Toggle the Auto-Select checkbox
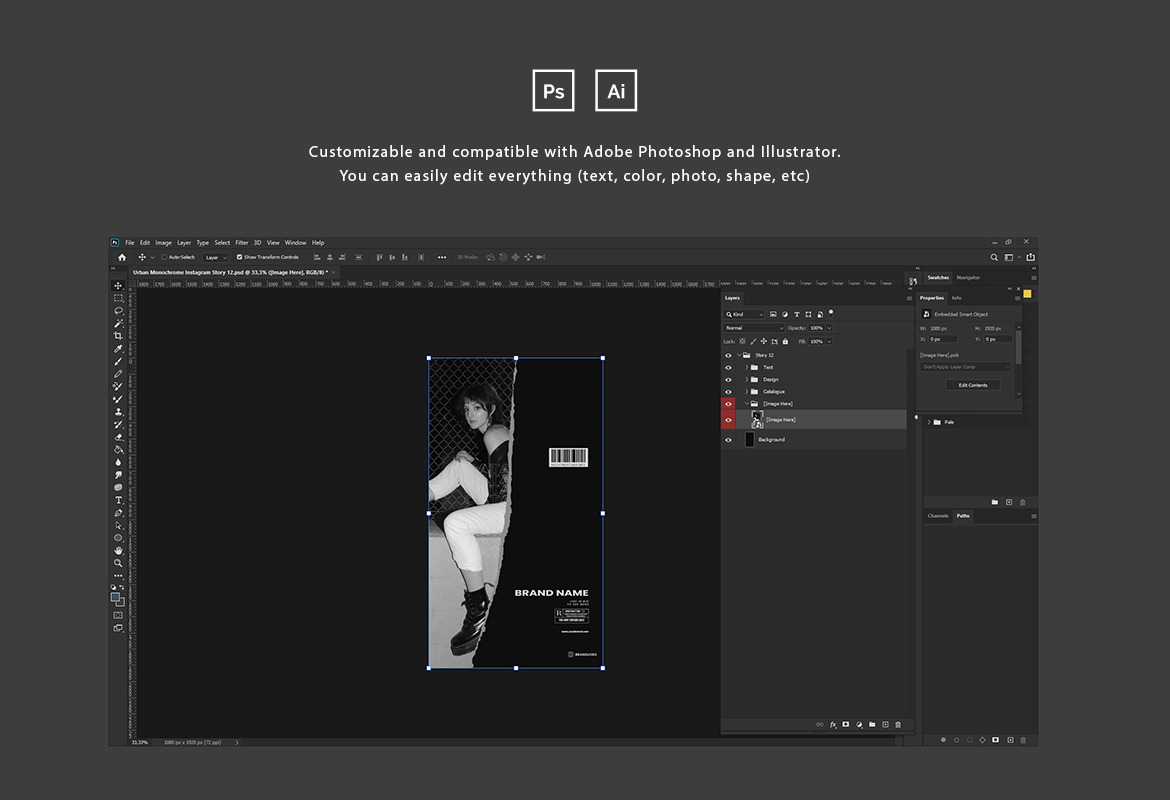This screenshot has height=800, width=1170. (x=164, y=257)
